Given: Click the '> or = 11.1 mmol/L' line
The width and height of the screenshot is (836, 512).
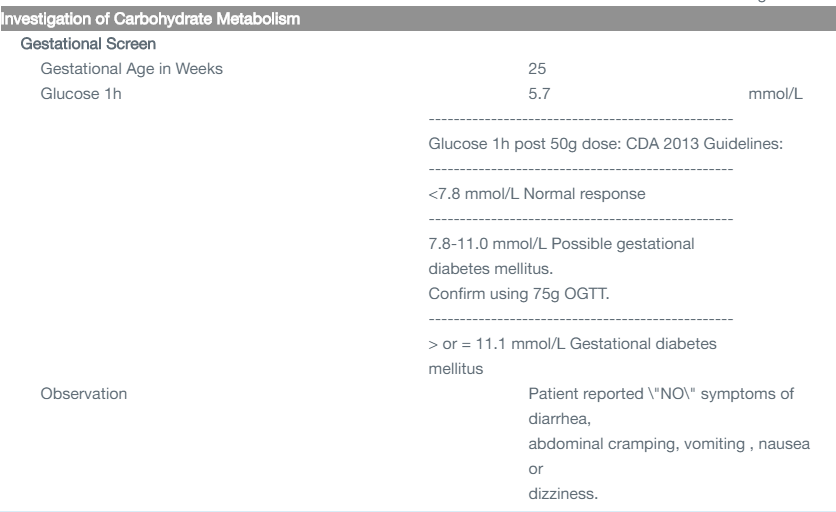Looking at the screenshot, I should click(x=566, y=344).
